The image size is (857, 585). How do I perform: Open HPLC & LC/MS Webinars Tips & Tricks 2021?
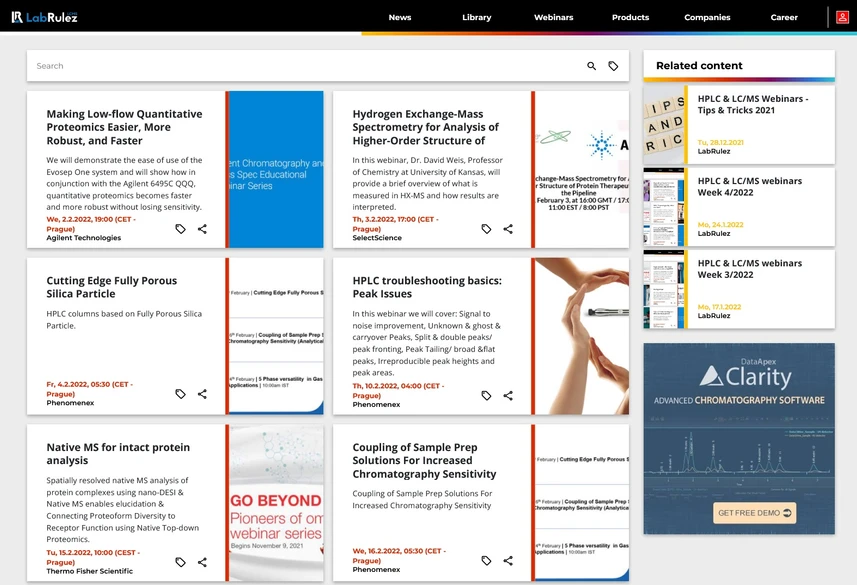coord(753,104)
